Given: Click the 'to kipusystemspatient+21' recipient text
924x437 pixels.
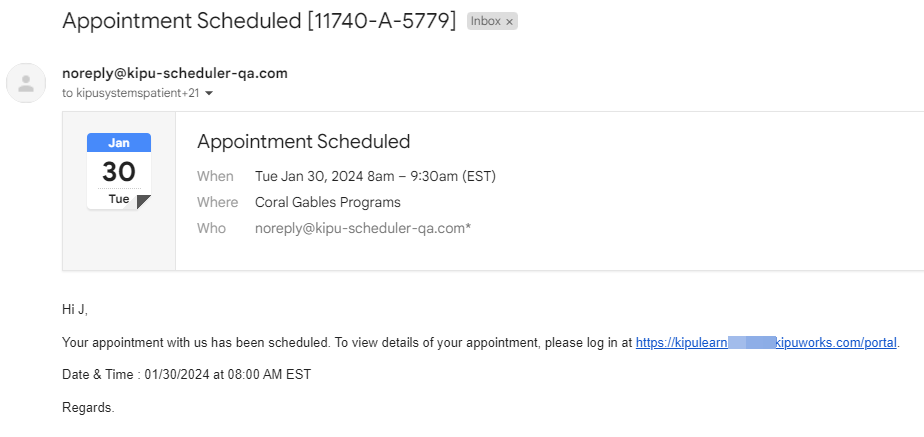Looking at the screenshot, I should point(131,93).
